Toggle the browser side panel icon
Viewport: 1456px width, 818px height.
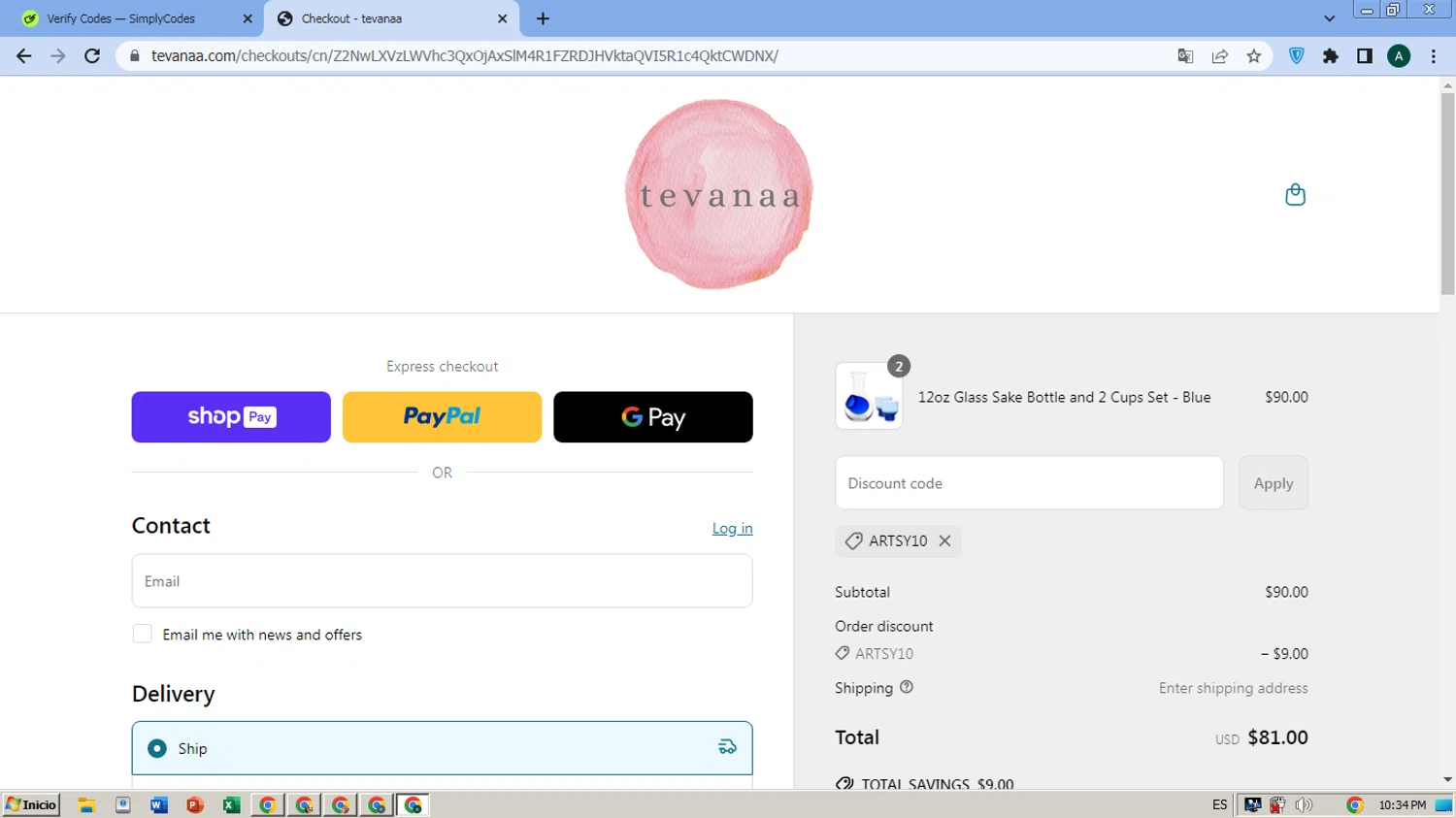(x=1365, y=56)
